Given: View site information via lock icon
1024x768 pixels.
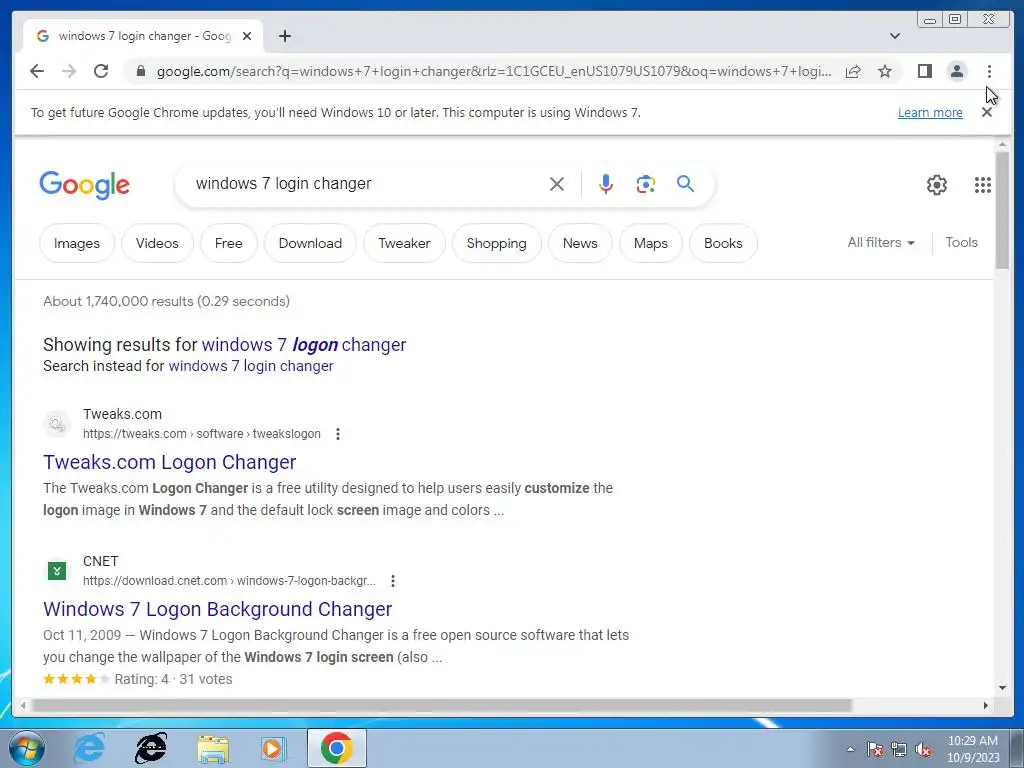Looking at the screenshot, I should 140,71.
